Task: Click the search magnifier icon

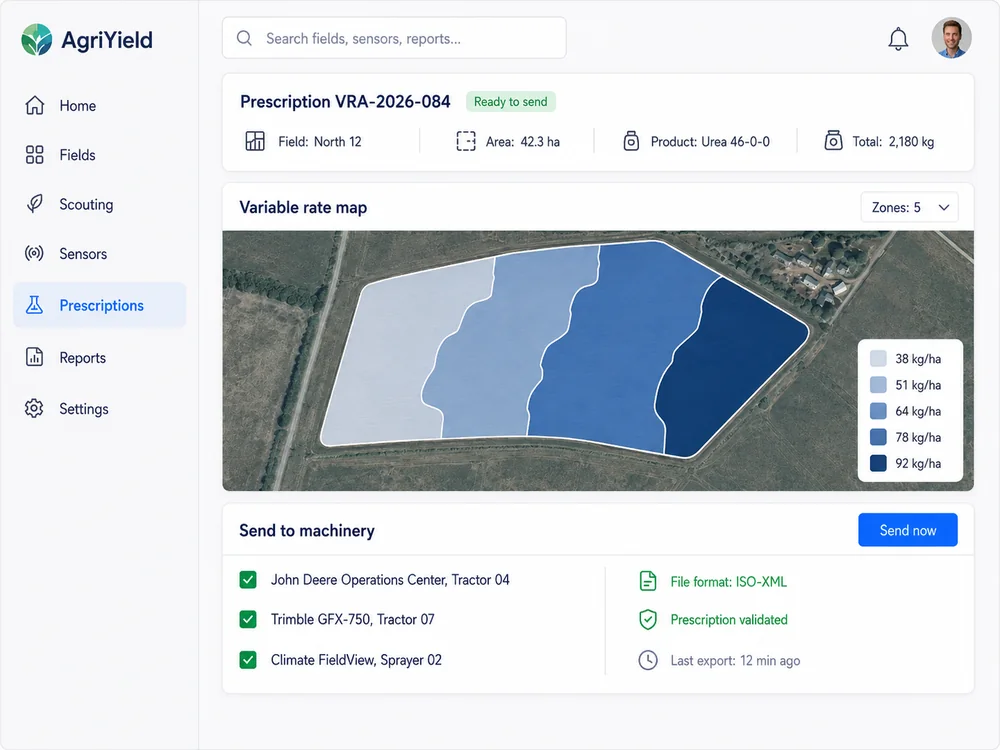Action: (x=244, y=38)
